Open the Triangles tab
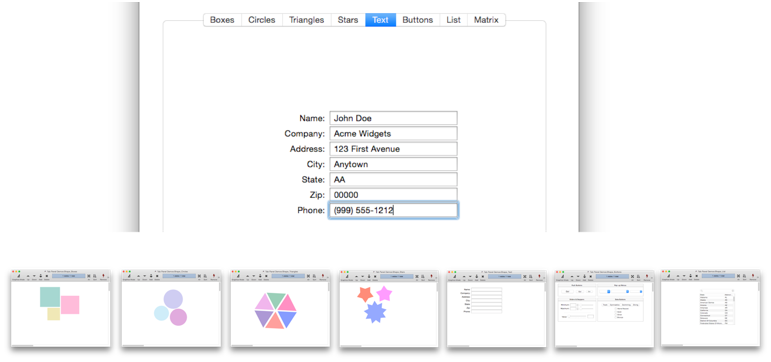The height and width of the screenshot is (362, 771). click(x=306, y=20)
